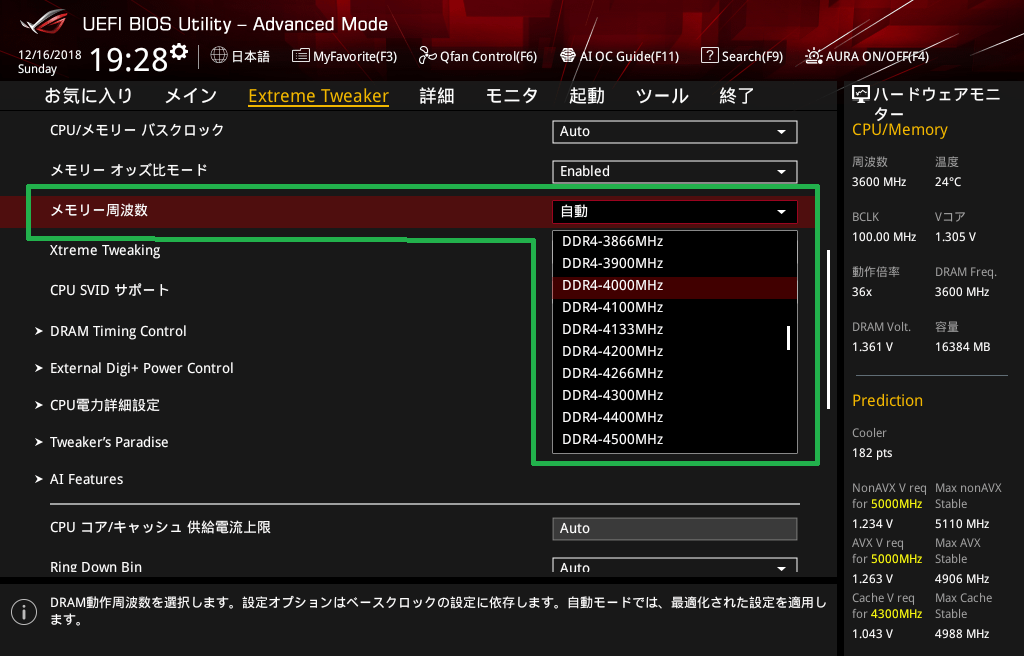Click the 1.305 V Vコア value
Screen dimensions: 1024x656
point(955,237)
